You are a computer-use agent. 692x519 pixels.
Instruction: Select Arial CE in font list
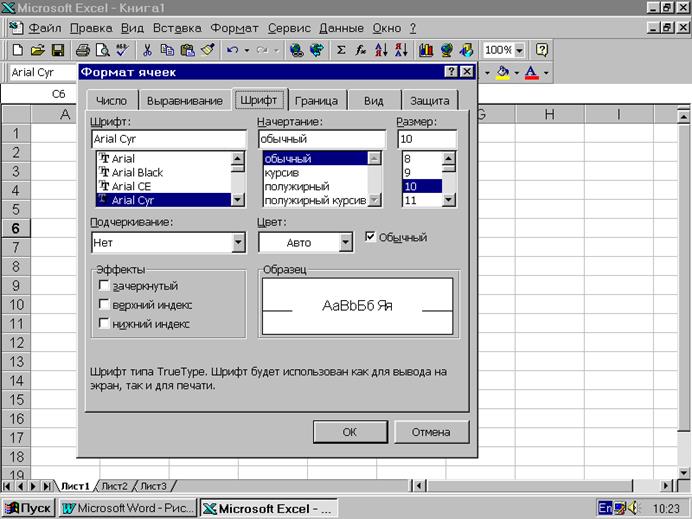[164, 186]
